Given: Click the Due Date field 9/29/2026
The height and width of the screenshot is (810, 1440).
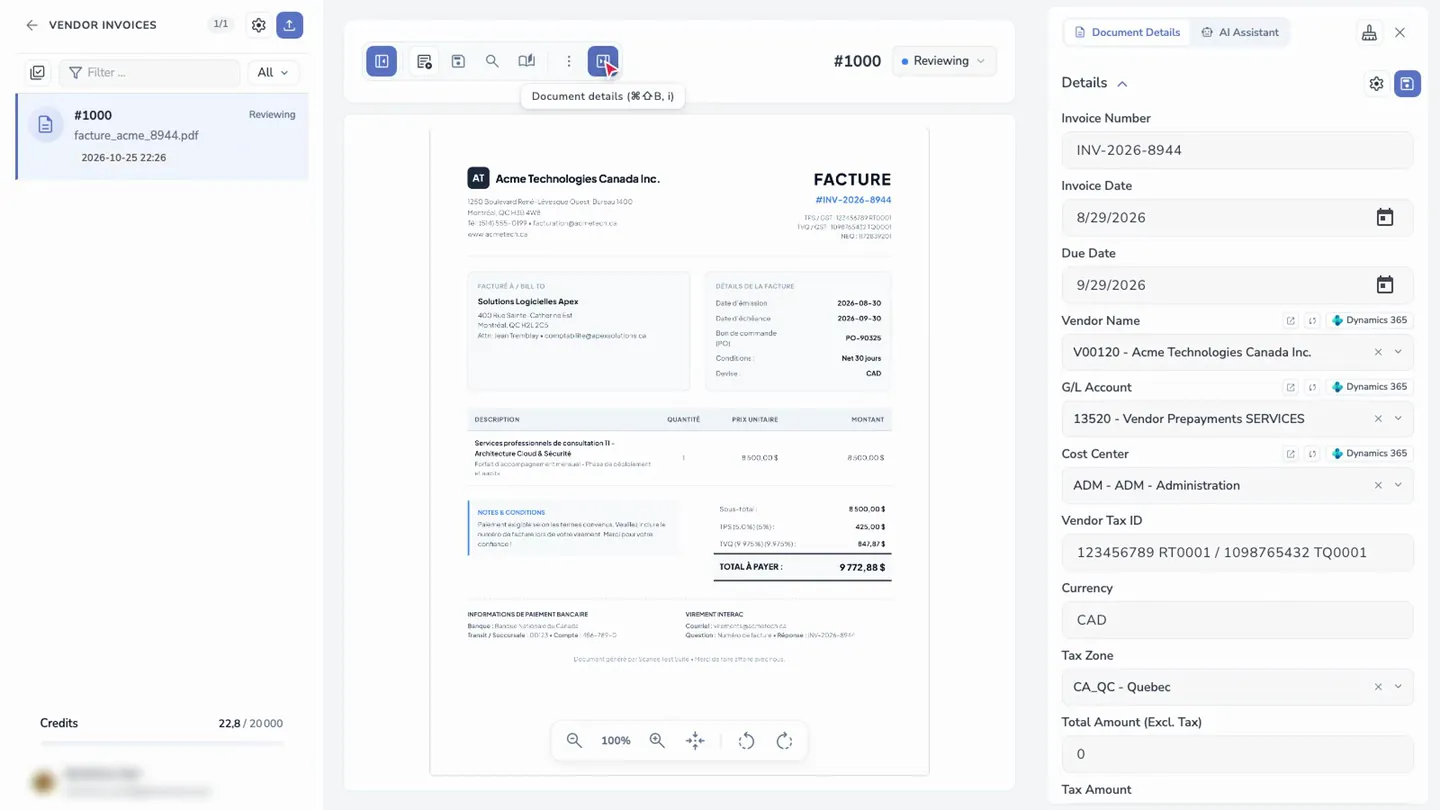Looking at the screenshot, I should [x=1237, y=285].
